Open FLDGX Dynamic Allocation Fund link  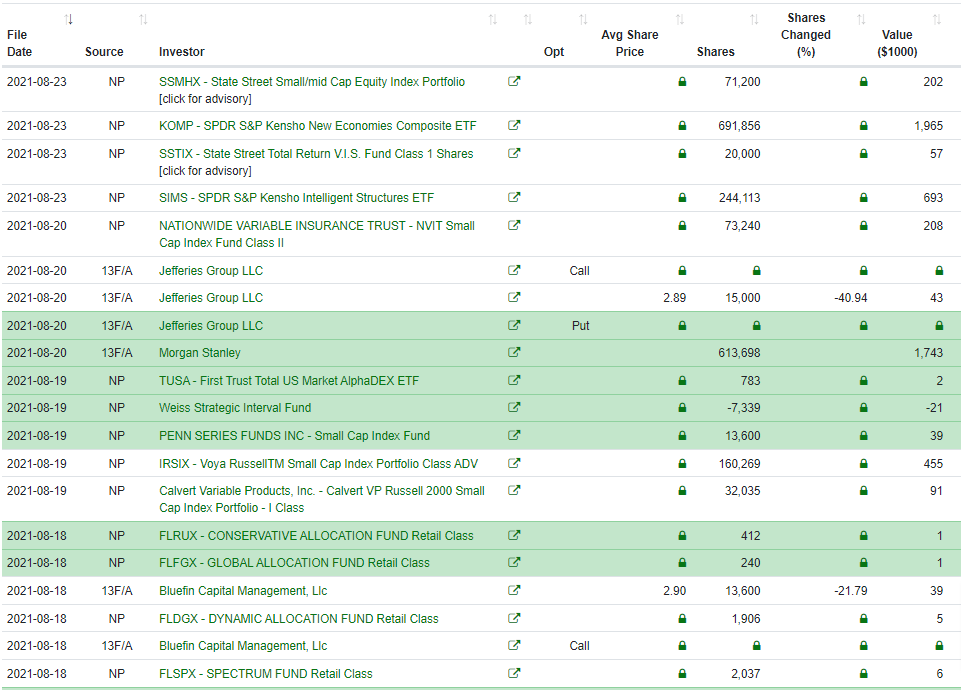[x=298, y=619]
